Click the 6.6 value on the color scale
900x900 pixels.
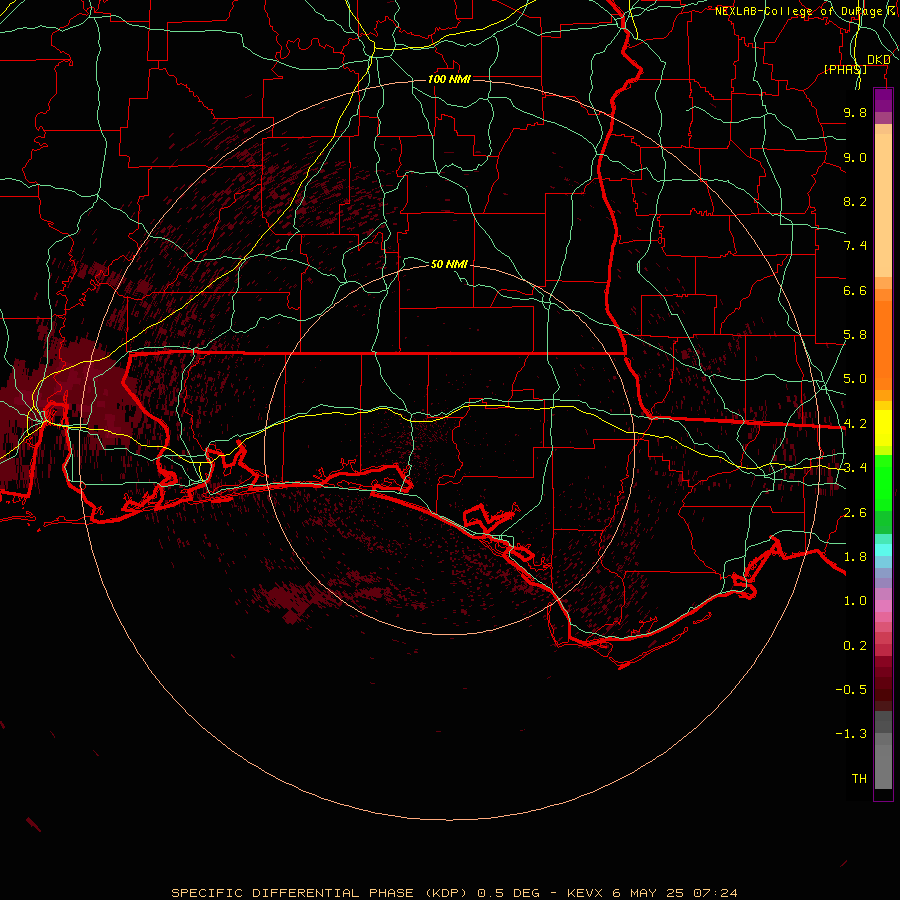click(855, 290)
